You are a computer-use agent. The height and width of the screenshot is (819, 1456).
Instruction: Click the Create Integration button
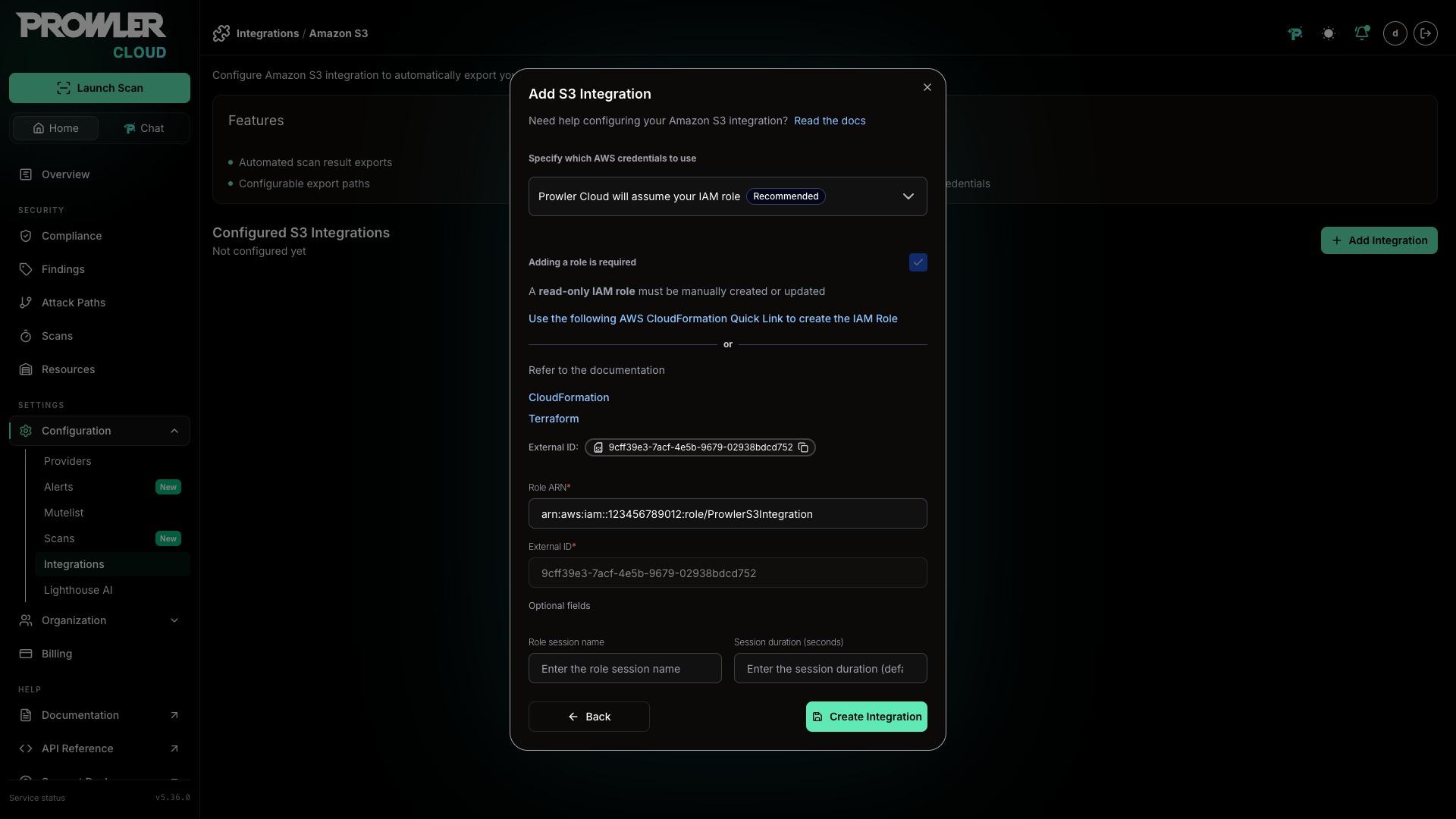[x=867, y=717]
